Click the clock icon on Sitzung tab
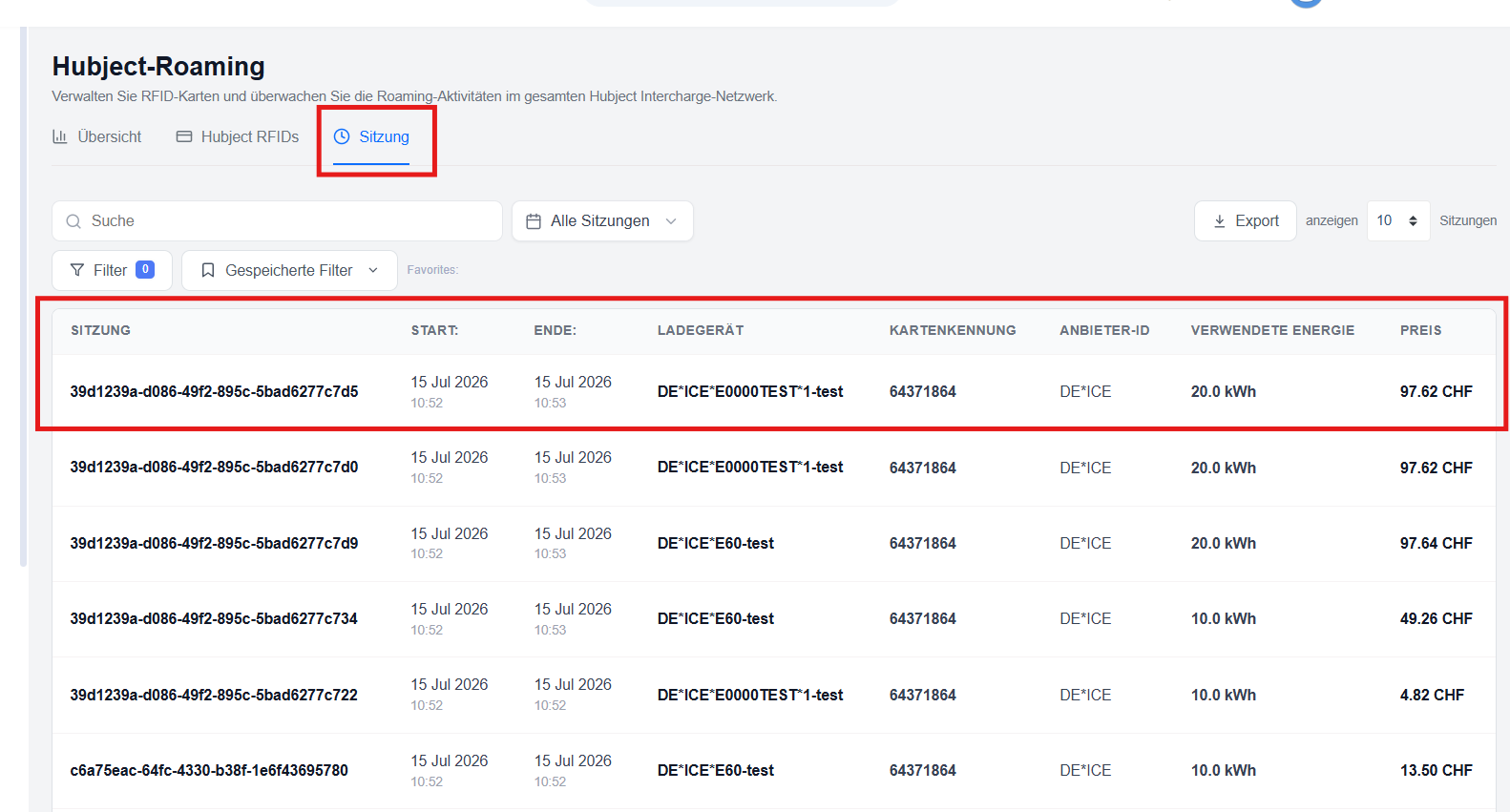This screenshot has width=1510, height=812. click(342, 136)
